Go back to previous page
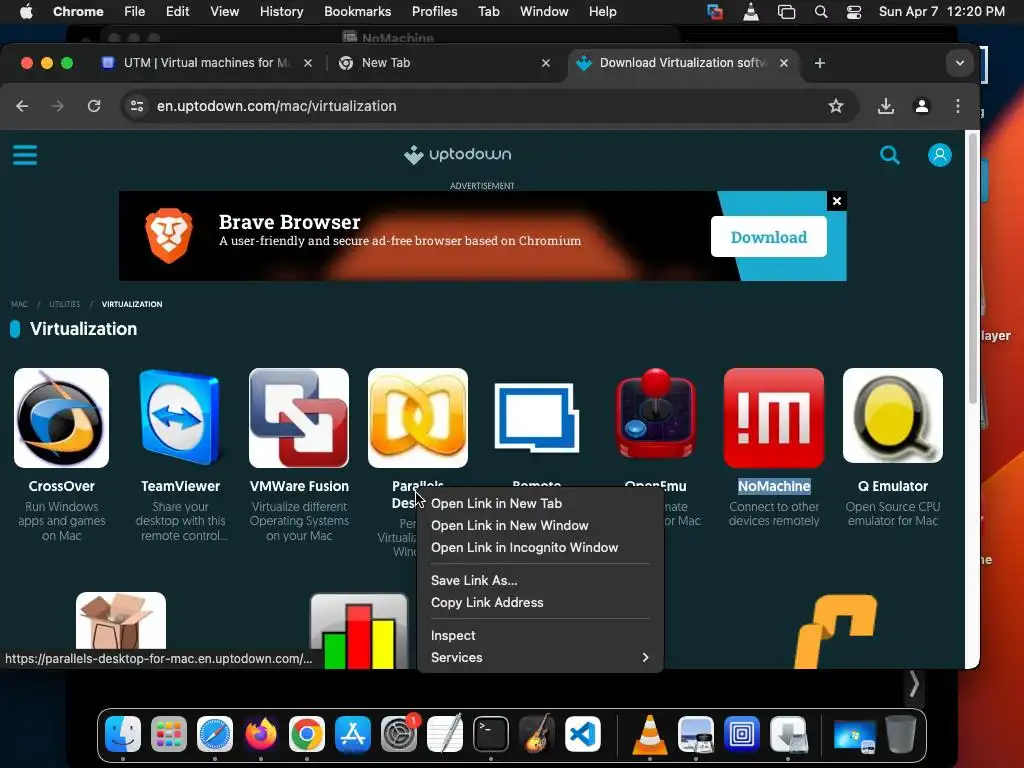 pyautogui.click(x=22, y=106)
